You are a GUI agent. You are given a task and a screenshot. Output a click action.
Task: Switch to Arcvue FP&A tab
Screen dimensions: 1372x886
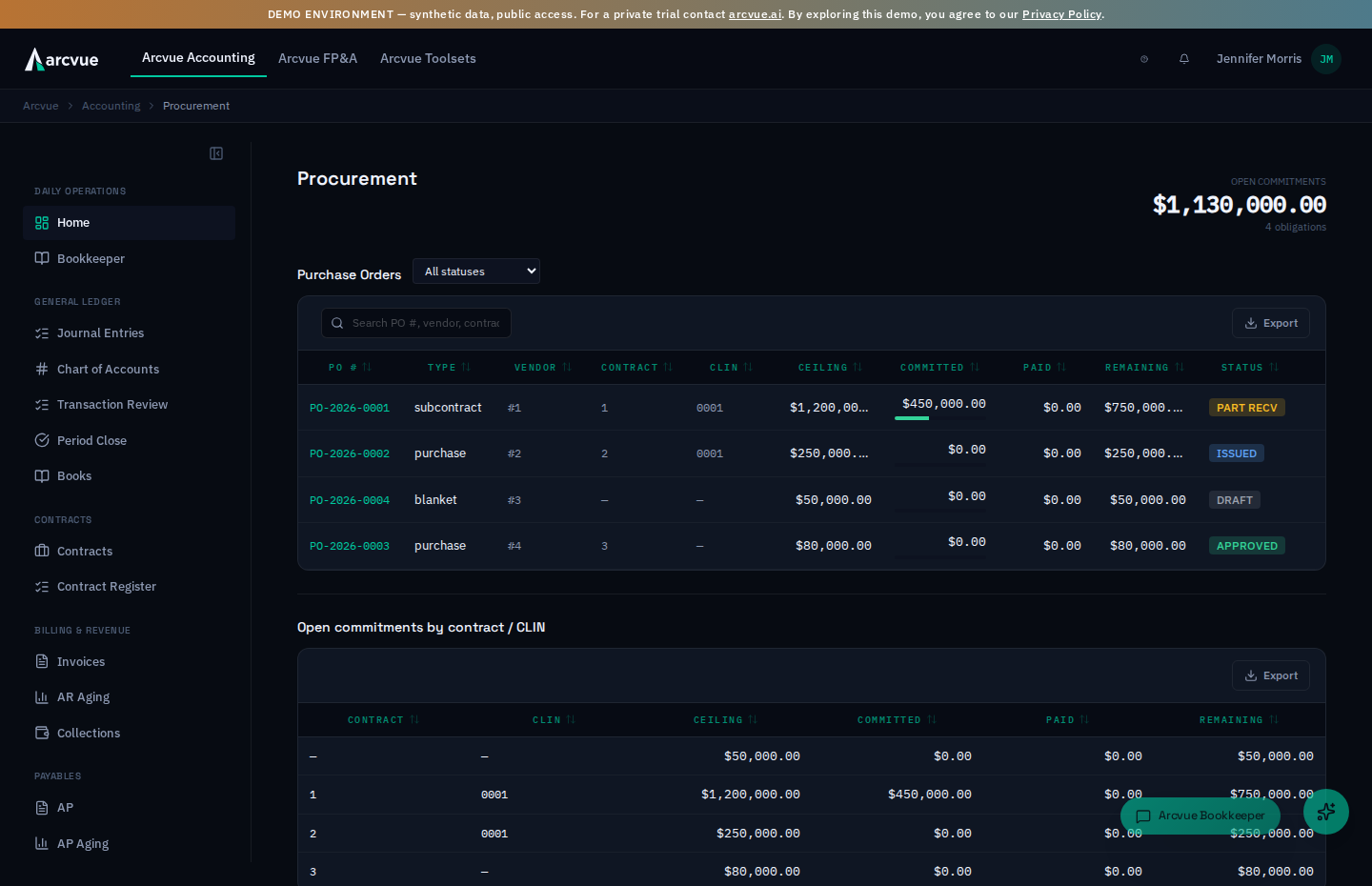pos(317,59)
